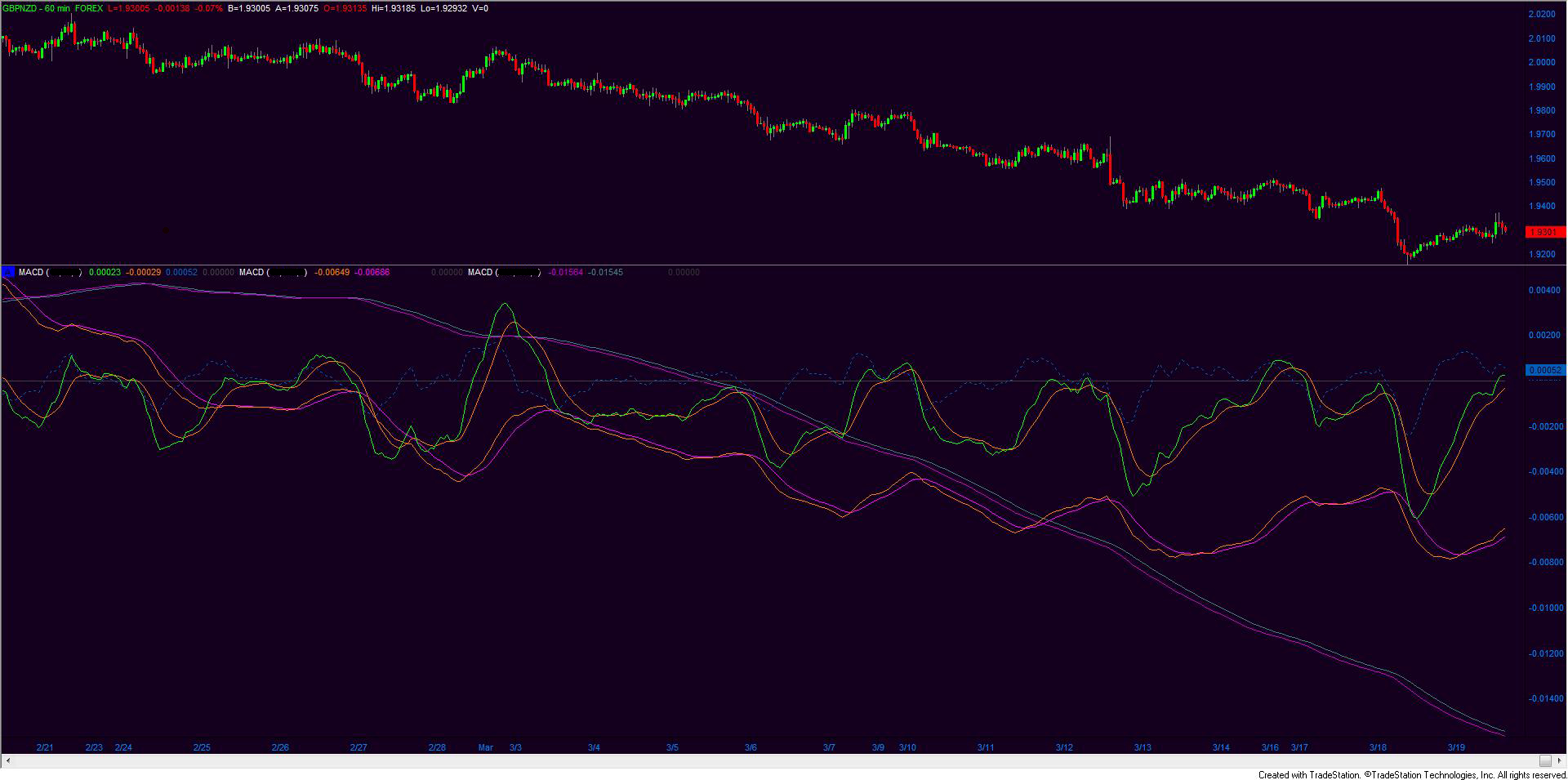The width and height of the screenshot is (1568, 780).
Task: Click the MACD label next to -0.01564
Action: tap(481, 272)
